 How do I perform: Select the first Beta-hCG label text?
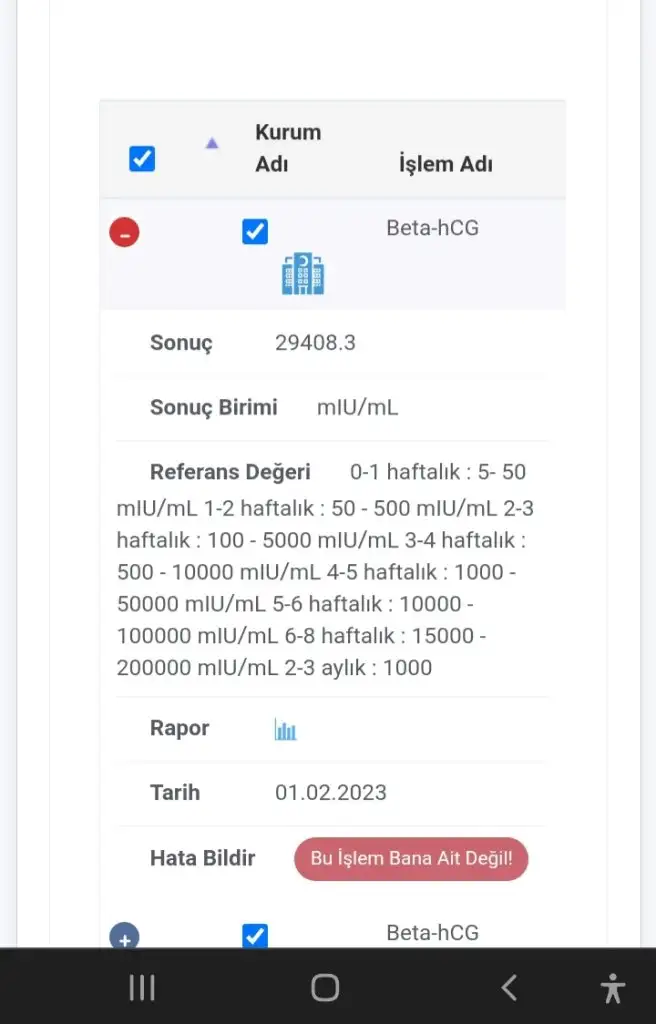(433, 227)
